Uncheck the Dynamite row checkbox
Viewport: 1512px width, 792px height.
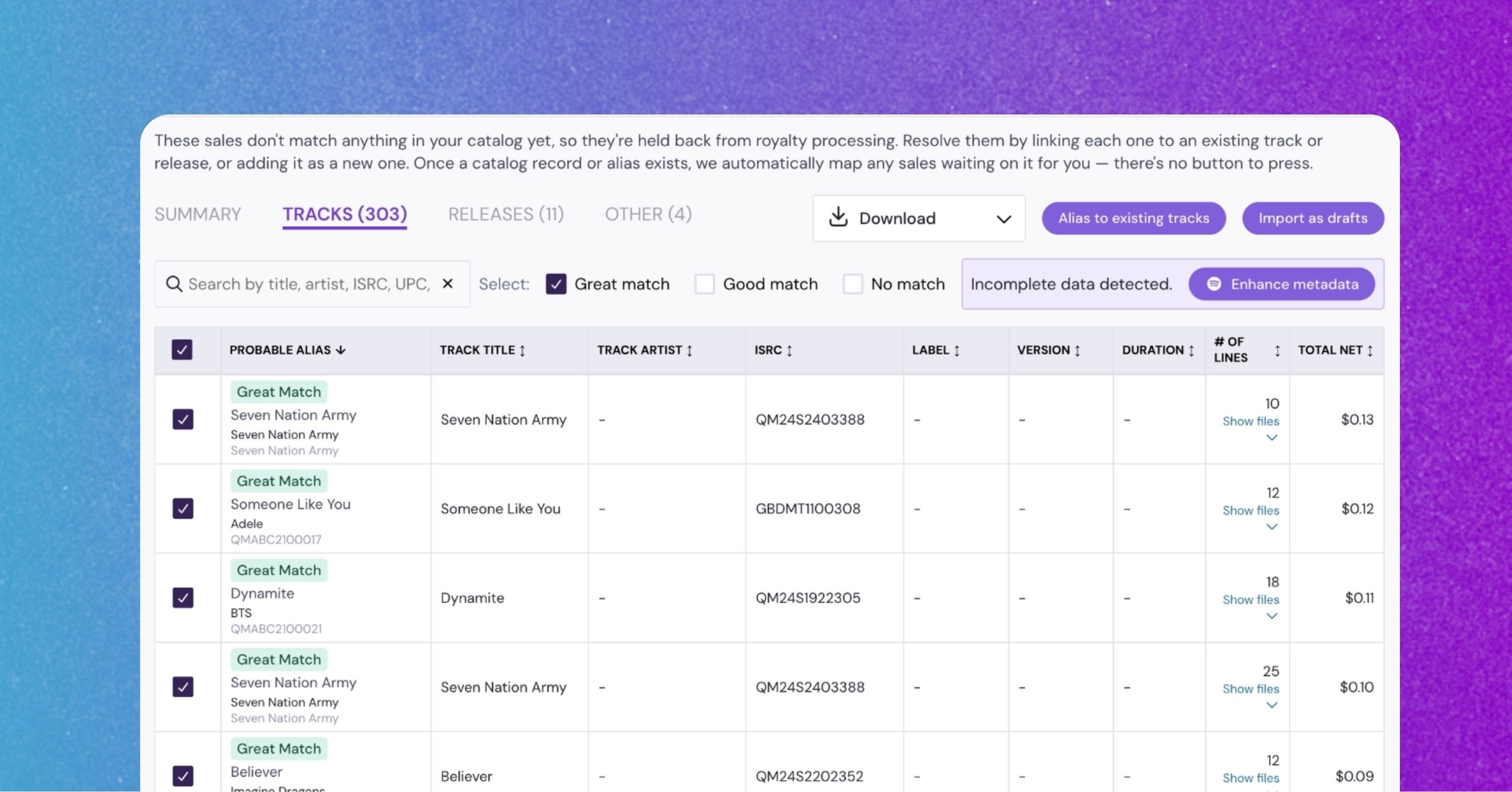coord(183,597)
